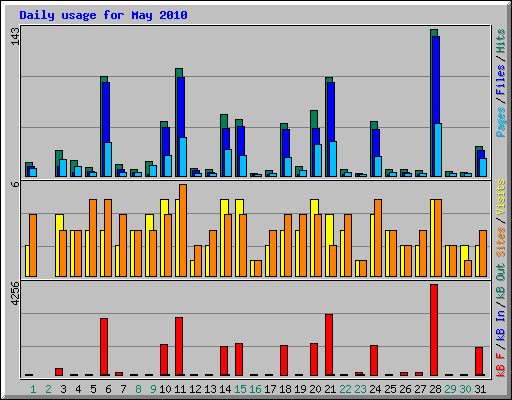Click the 'Sites / Visits' legend label
The image size is (512, 400).
click(501, 218)
